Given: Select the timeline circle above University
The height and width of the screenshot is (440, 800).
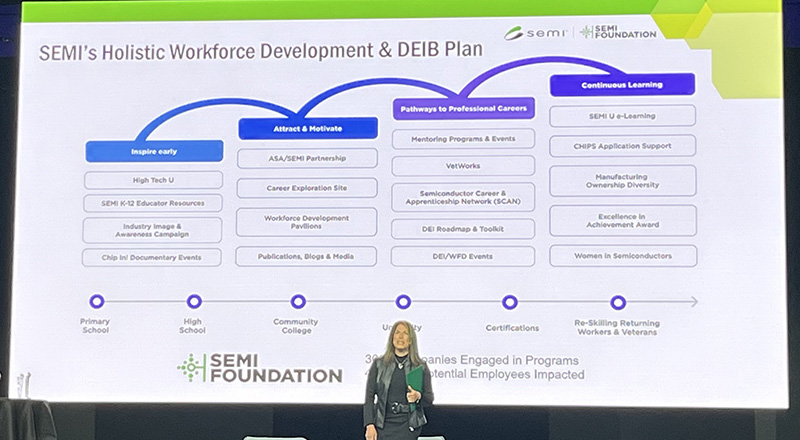Looking at the screenshot, I should pyautogui.click(x=403, y=302).
